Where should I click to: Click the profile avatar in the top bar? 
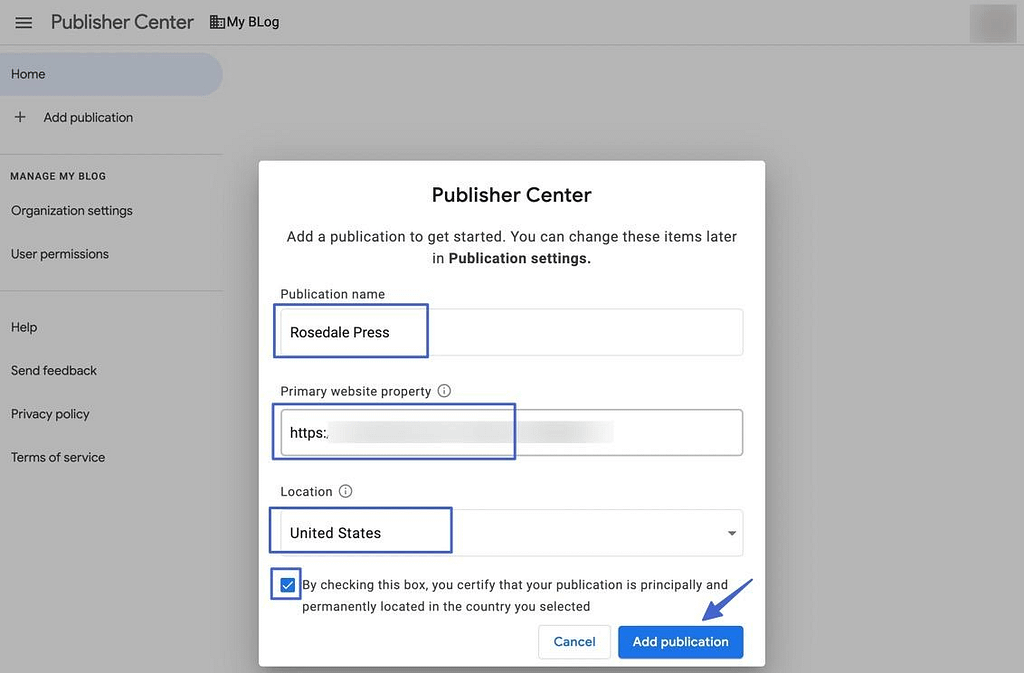[x=992, y=22]
